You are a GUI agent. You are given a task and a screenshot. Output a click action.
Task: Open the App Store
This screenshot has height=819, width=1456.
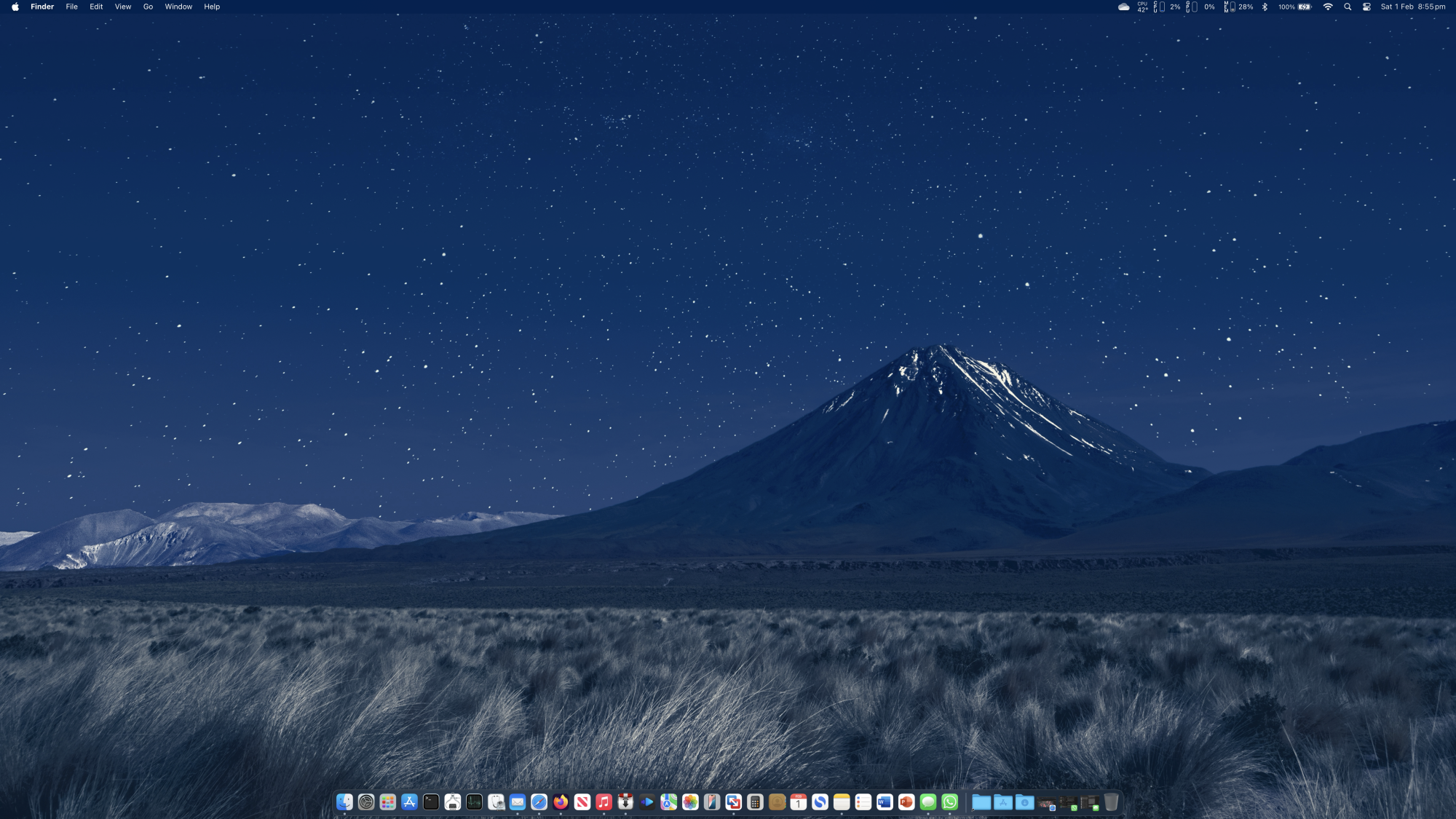(x=410, y=802)
